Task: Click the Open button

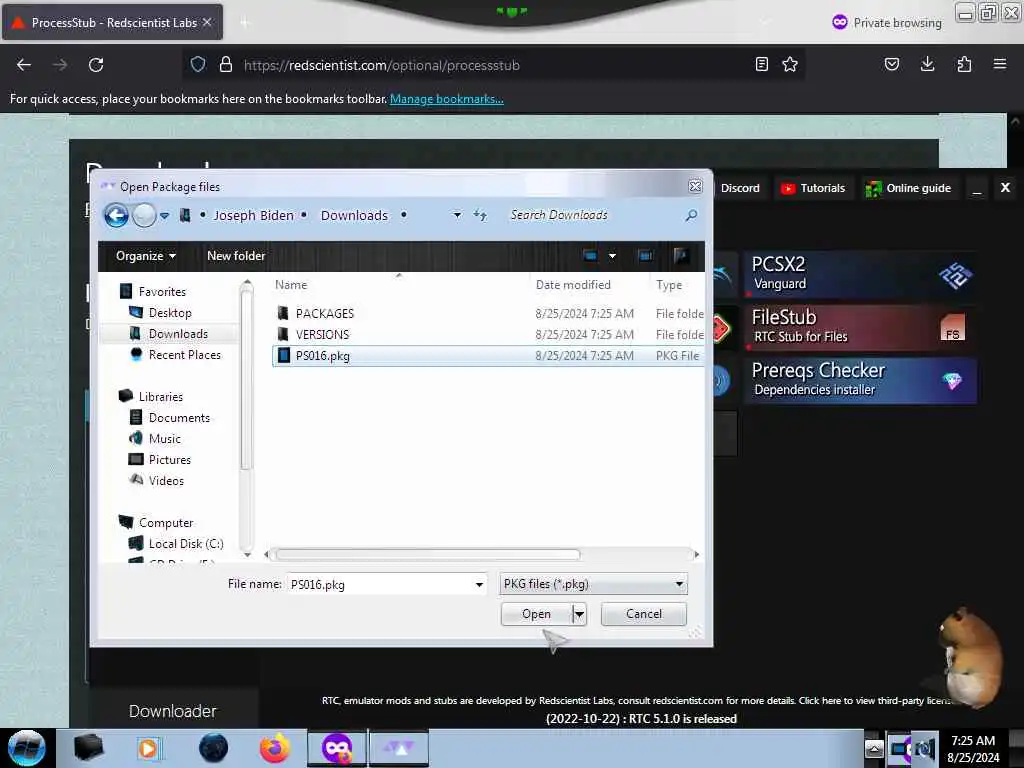Action: click(x=536, y=614)
